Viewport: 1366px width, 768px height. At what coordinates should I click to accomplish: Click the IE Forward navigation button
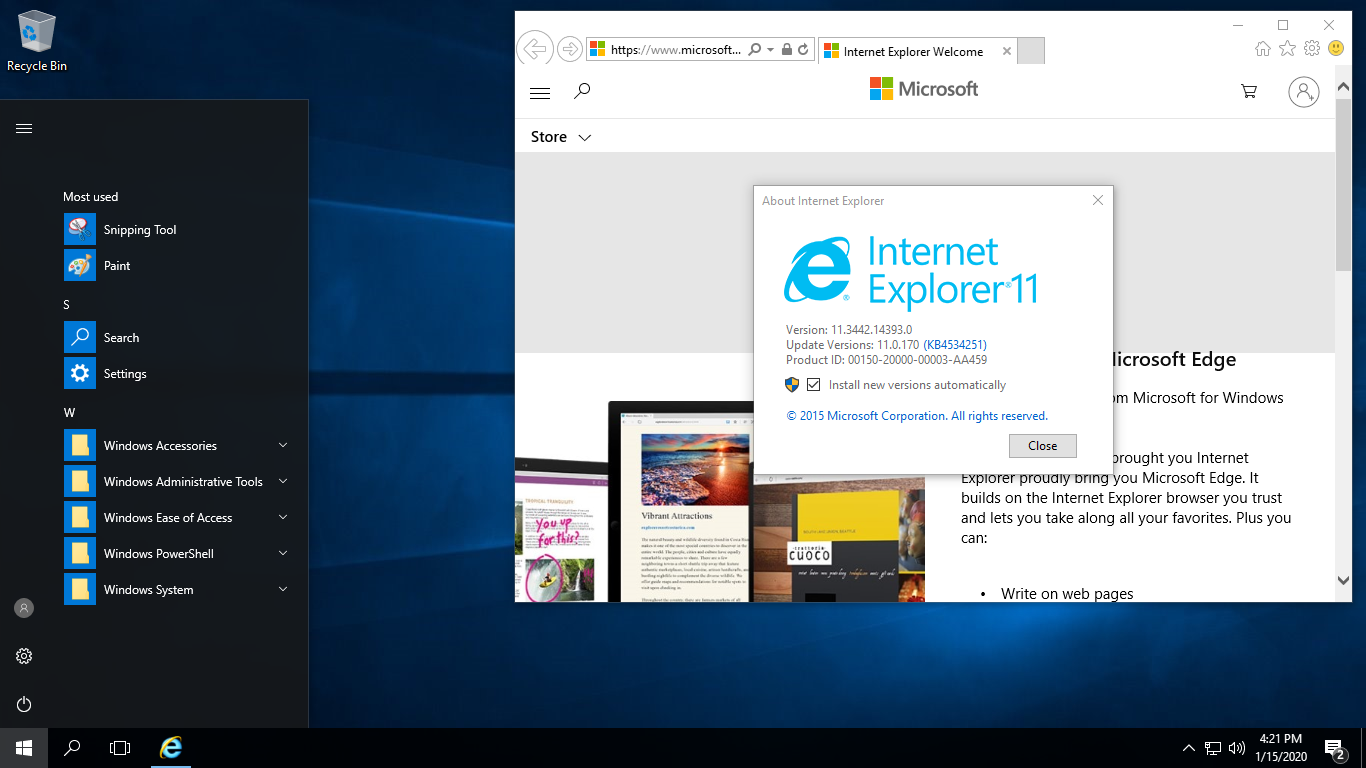click(569, 48)
